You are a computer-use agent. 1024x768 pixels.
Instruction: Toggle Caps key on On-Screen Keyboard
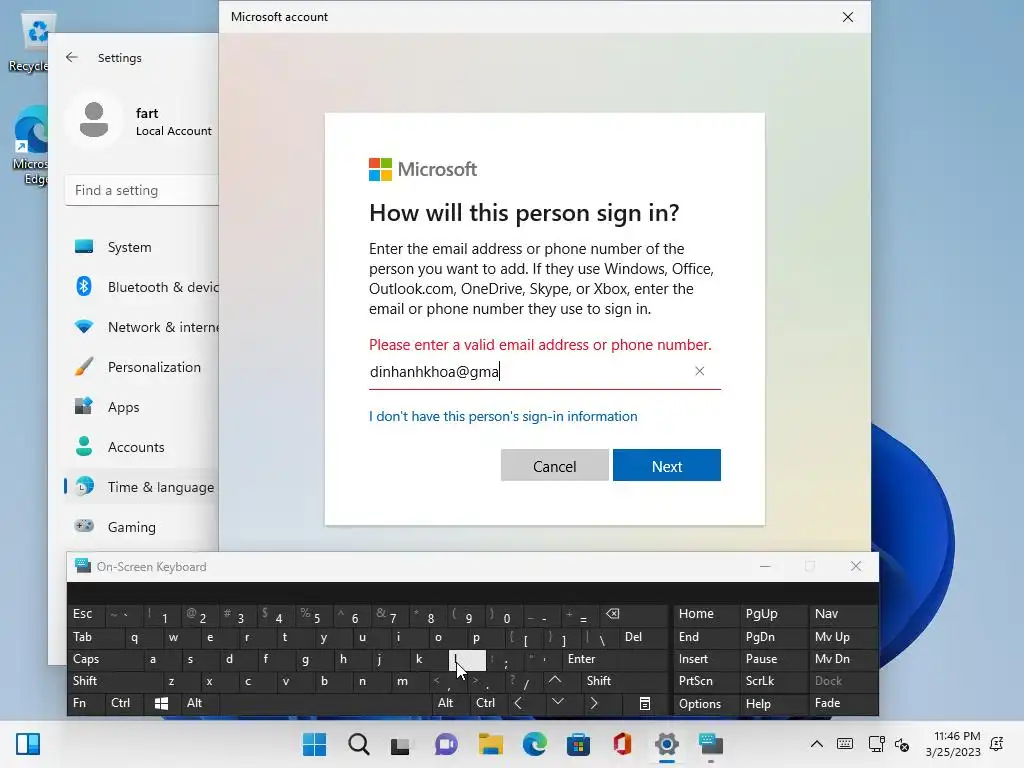click(x=104, y=659)
